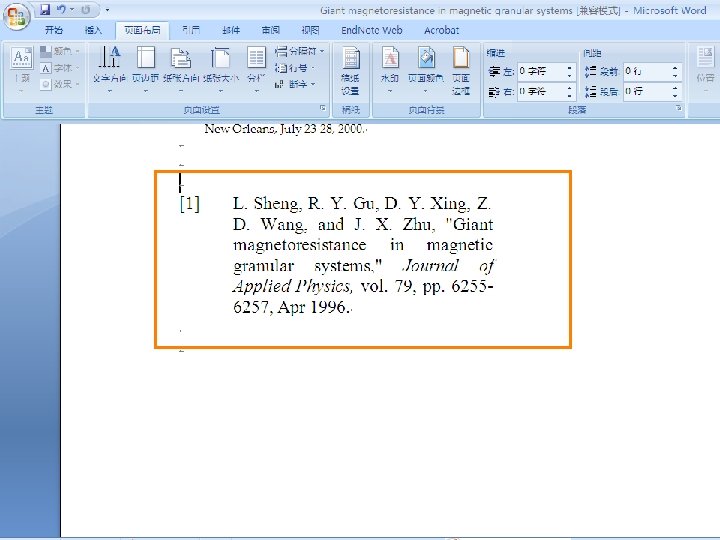
Task: Click the Undo arrow icon
Action: point(61,9)
